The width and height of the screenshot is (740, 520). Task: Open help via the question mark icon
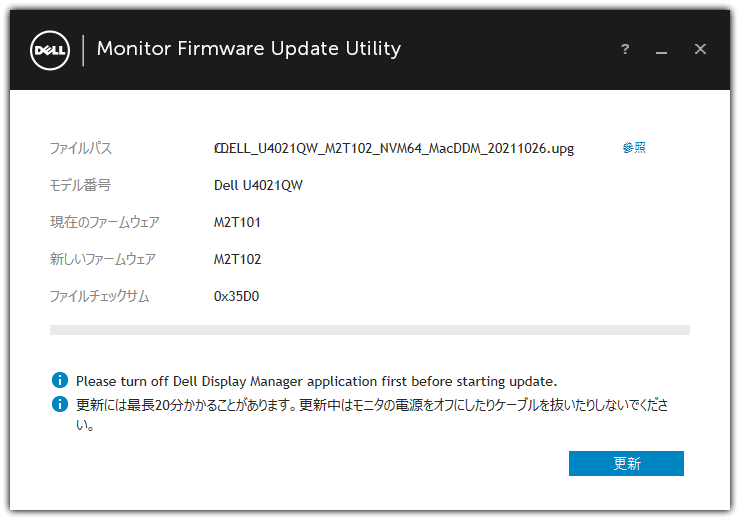625,49
